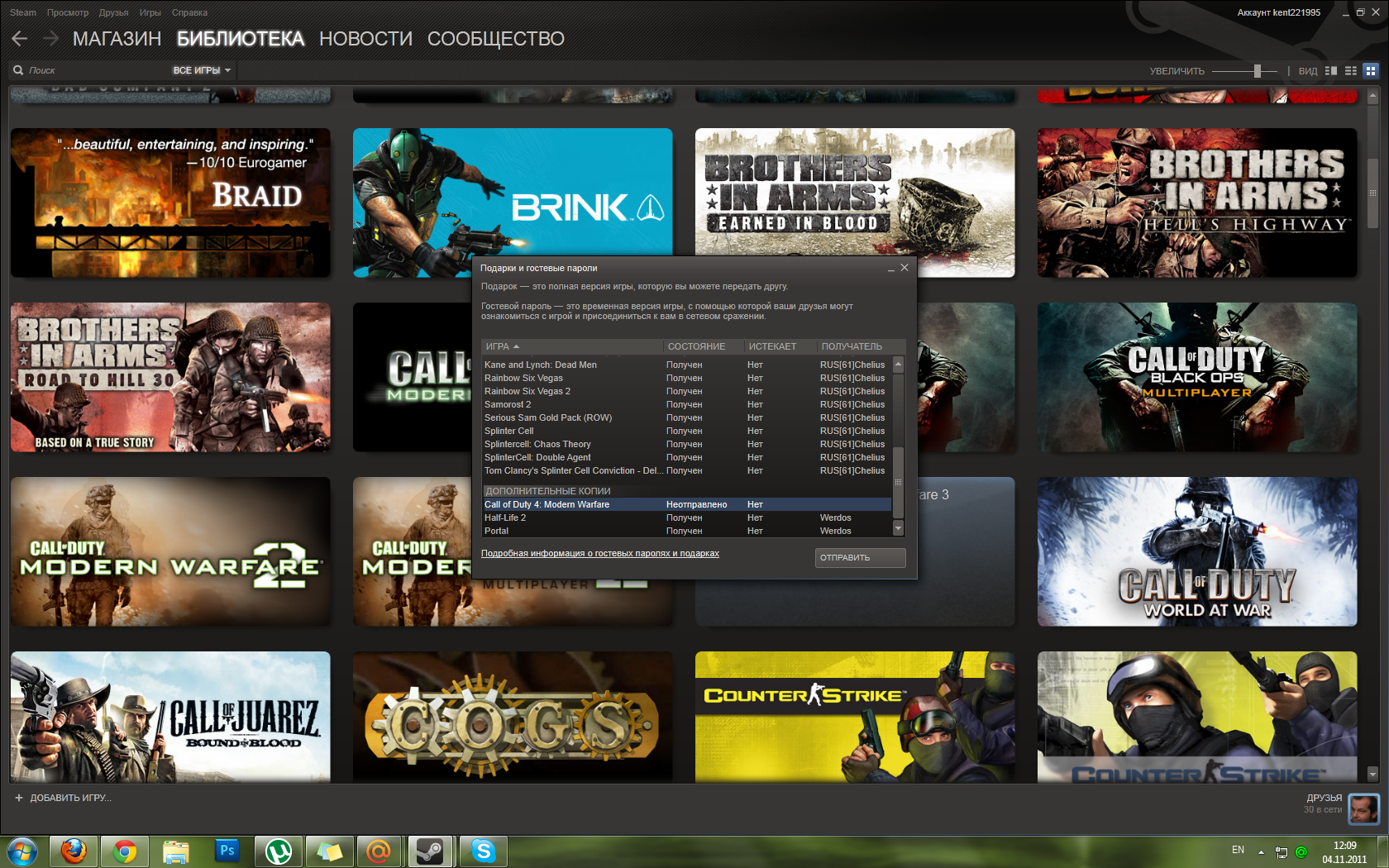This screenshot has height=868, width=1389.
Task: Sort gift list by ПОЛУЧАТЕЛЬ column
Action: (x=861, y=346)
